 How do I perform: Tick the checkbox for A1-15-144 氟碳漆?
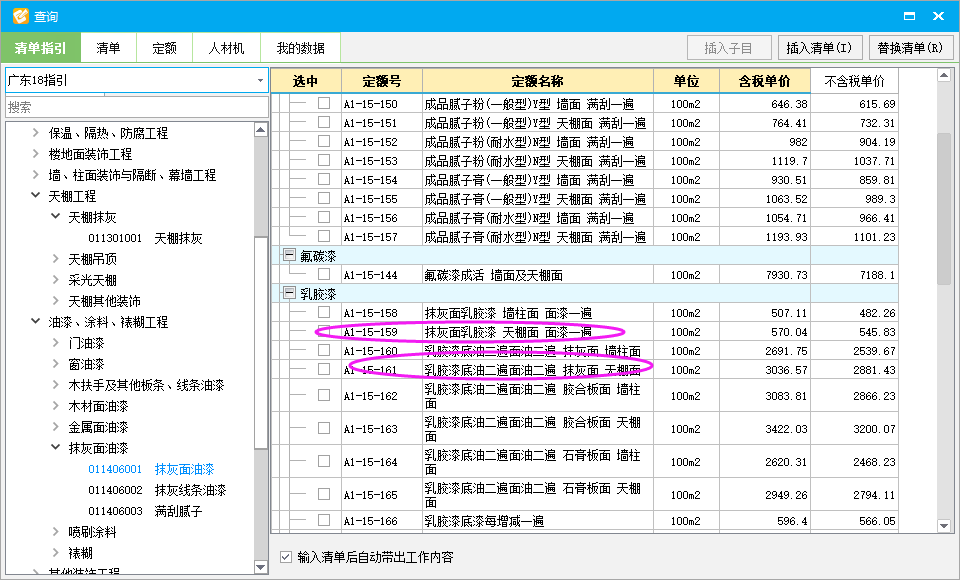324,274
